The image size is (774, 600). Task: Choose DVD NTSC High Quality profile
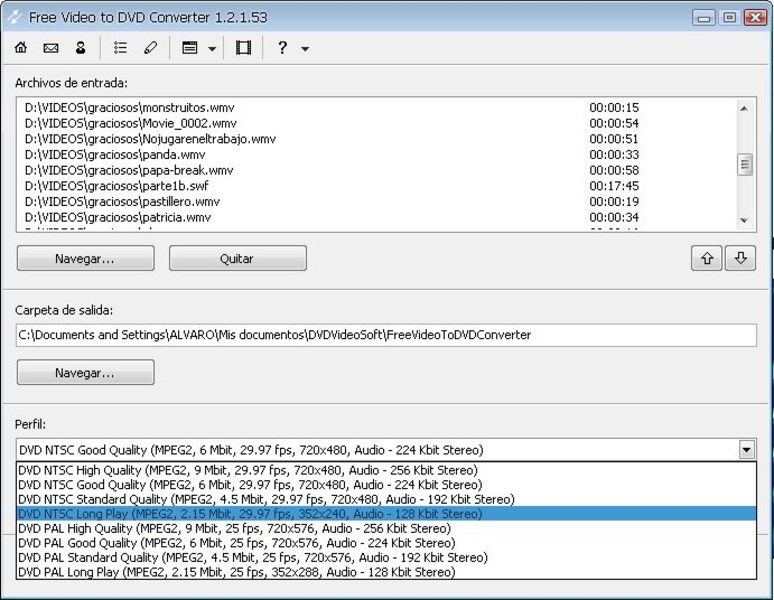click(386, 470)
